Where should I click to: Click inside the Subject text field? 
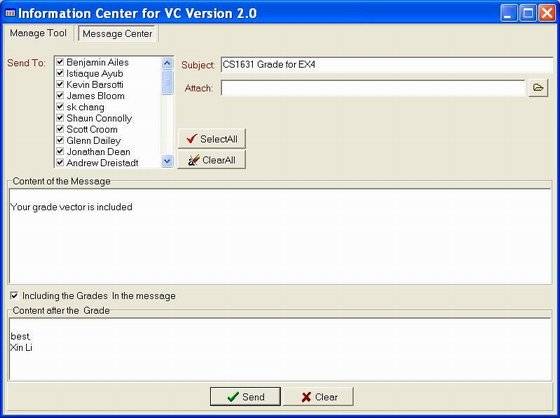(387, 65)
